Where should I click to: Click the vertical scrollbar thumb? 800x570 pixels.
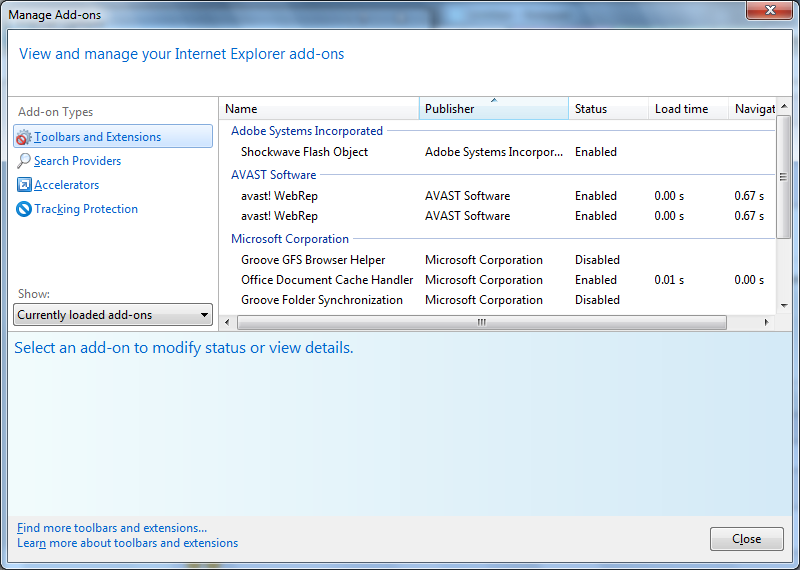(783, 177)
